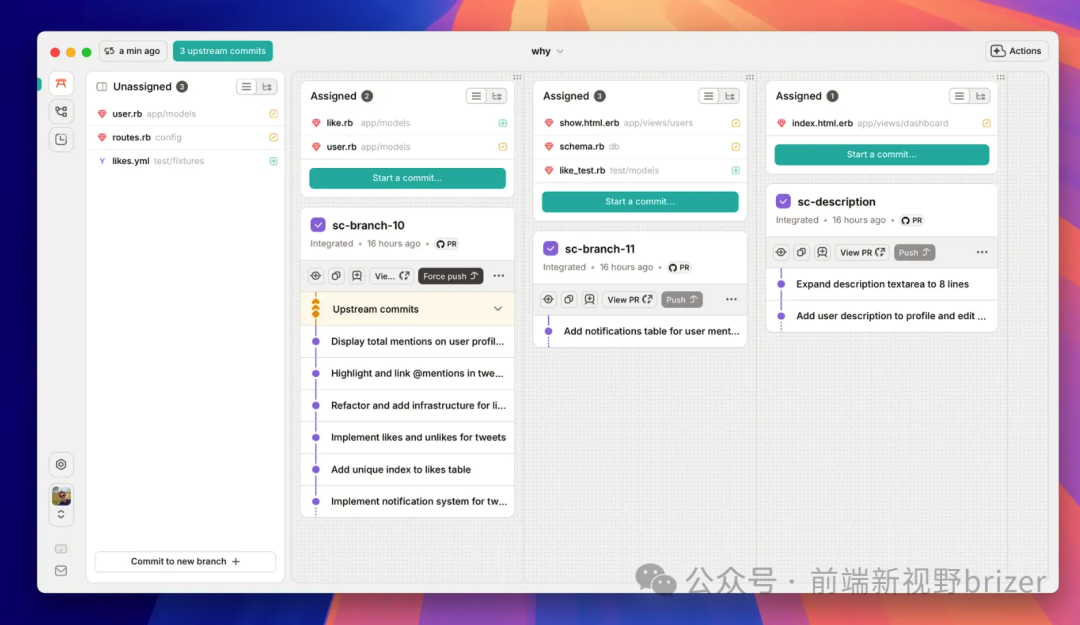
Task: Uncheck the sc-branch-10 branch checkbox
Action: click(318, 225)
